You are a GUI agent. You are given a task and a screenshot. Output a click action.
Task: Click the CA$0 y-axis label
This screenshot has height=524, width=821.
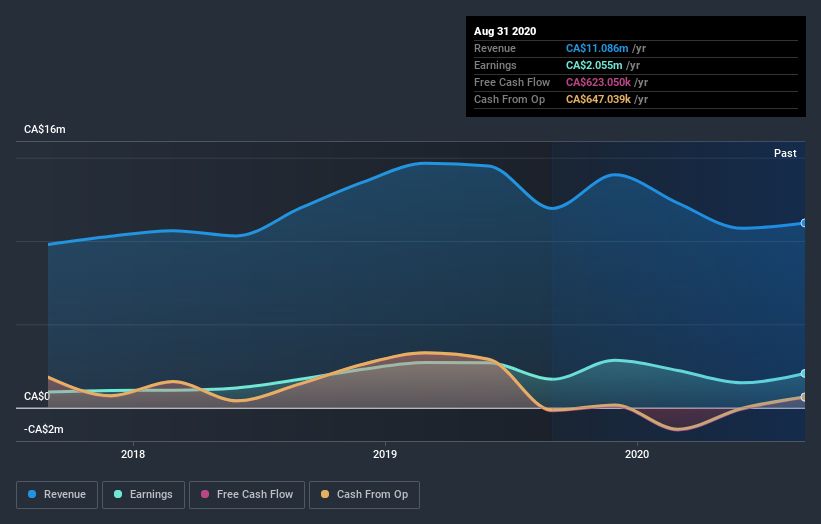[x=37, y=396]
